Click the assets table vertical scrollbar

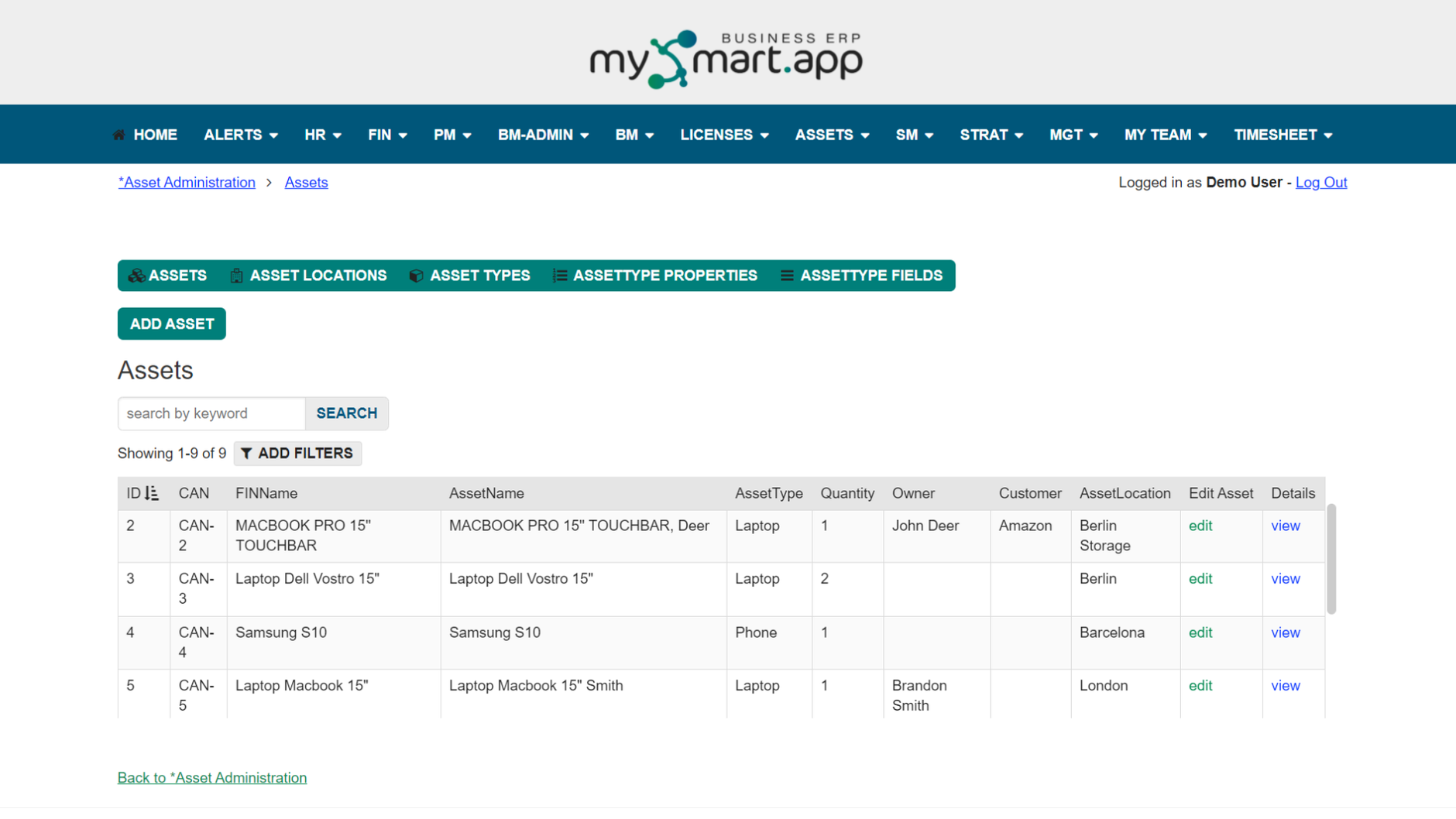(x=1331, y=559)
